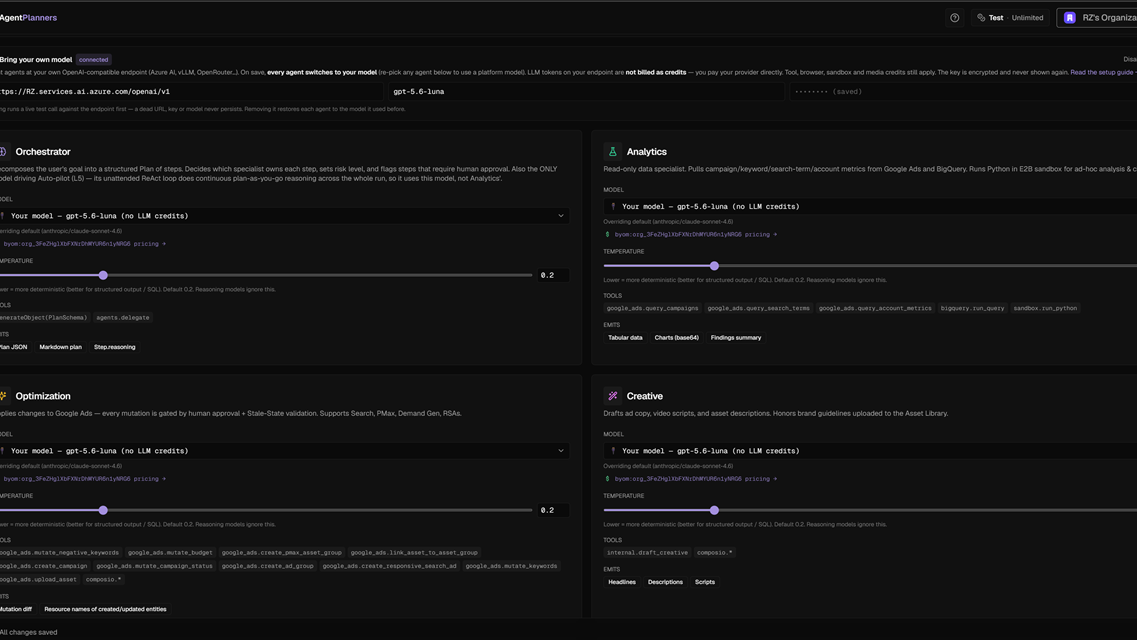Click the bigquery.run_query tool chip

pos(972,308)
